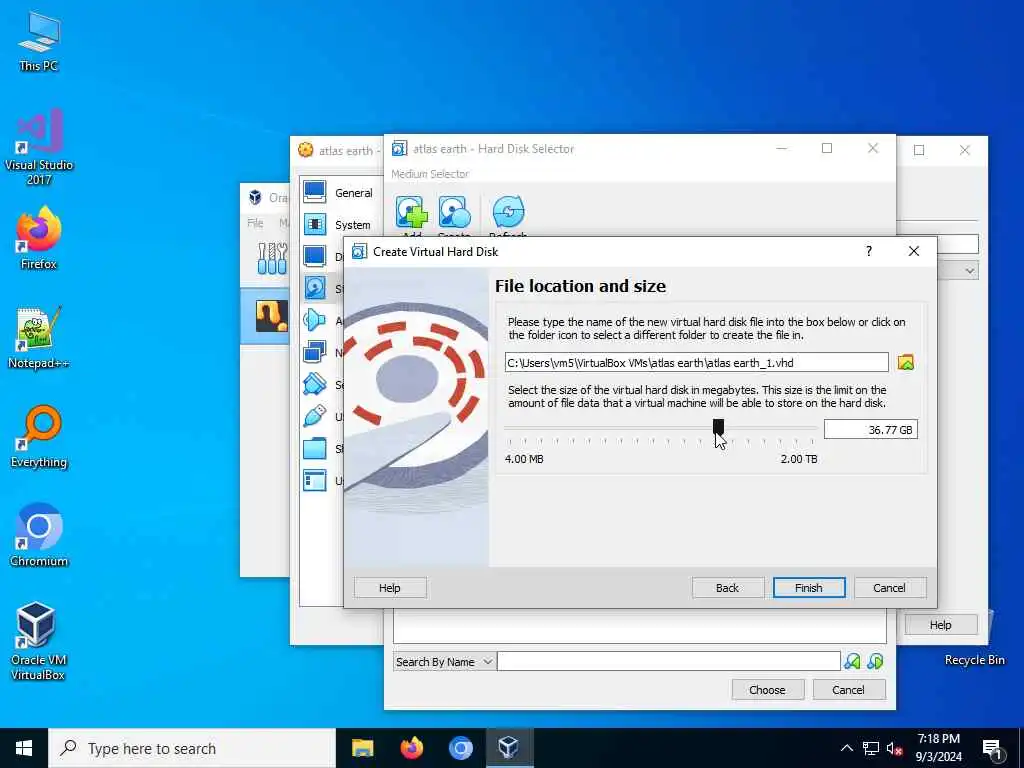Click VirtualBox icon in the taskbar

[x=509, y=748]
